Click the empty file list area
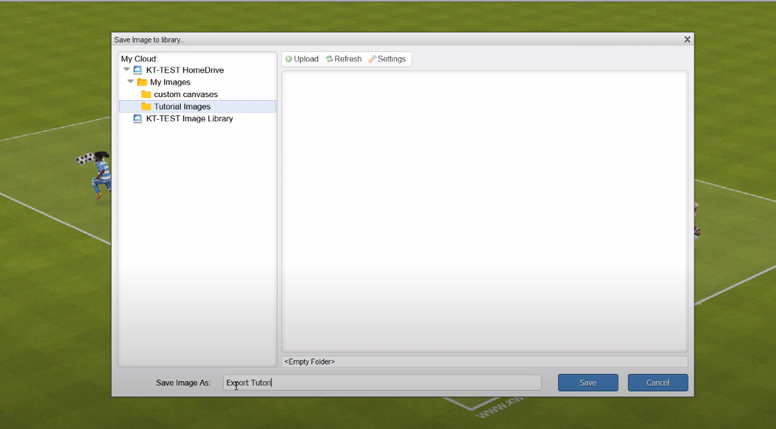The image size is (776, 429). tap(484, 210)
